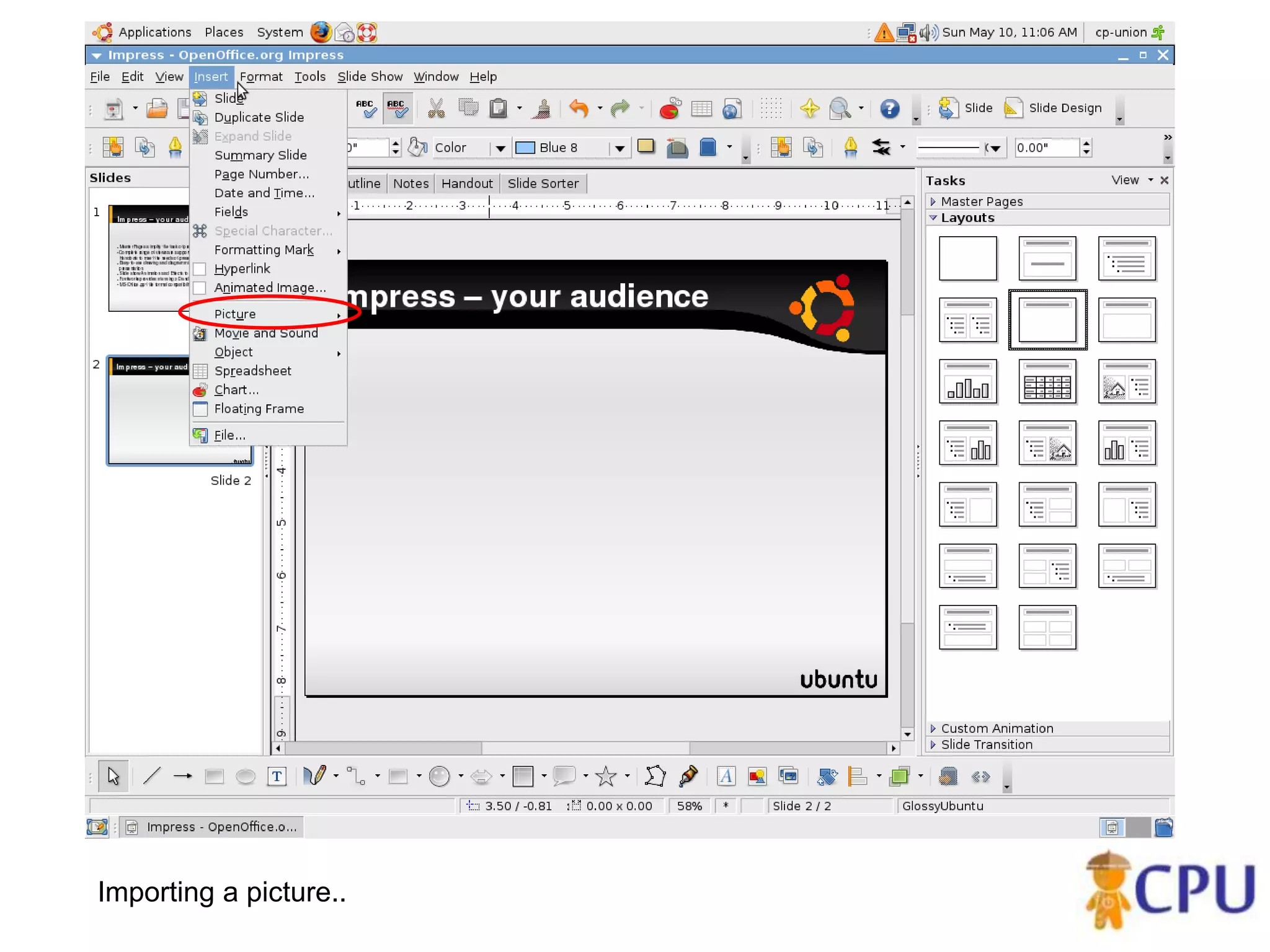
Task: Select the Ellipse drawing tool
Action: click(x=246, y=776)
